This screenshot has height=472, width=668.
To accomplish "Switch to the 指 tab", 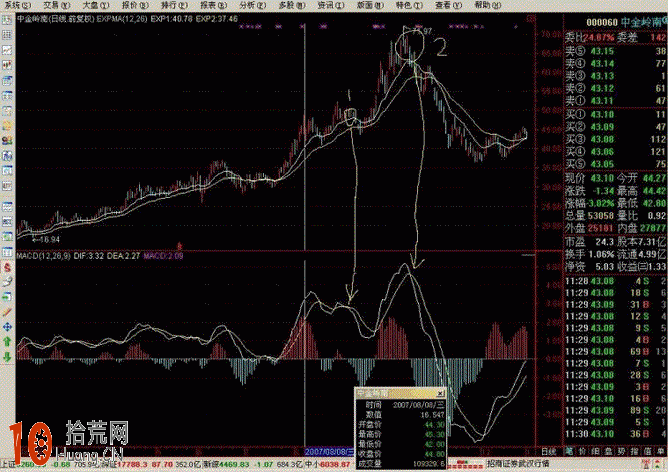I will click(x=635, y=451).
